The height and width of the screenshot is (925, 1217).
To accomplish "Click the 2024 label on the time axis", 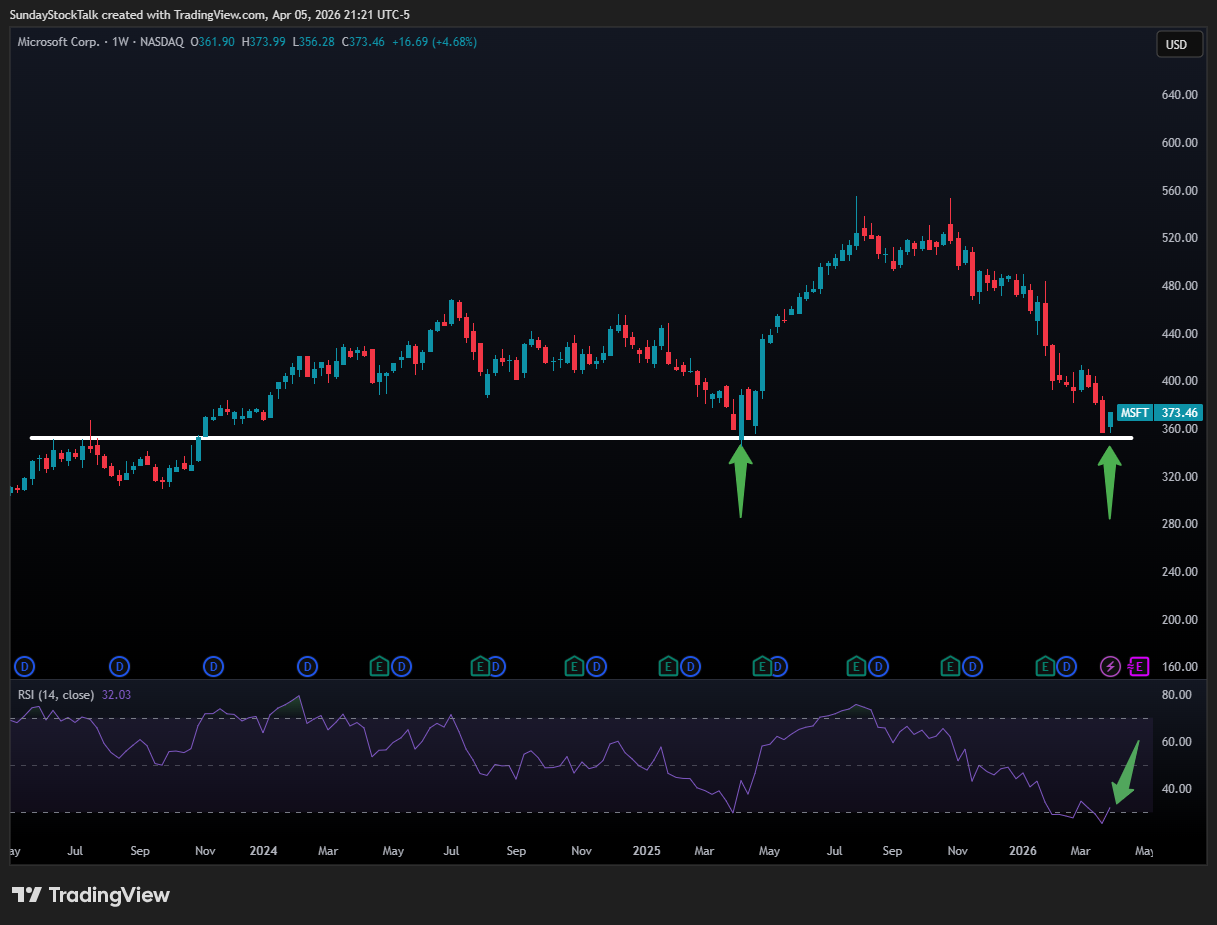I will (x=263, y=851).
